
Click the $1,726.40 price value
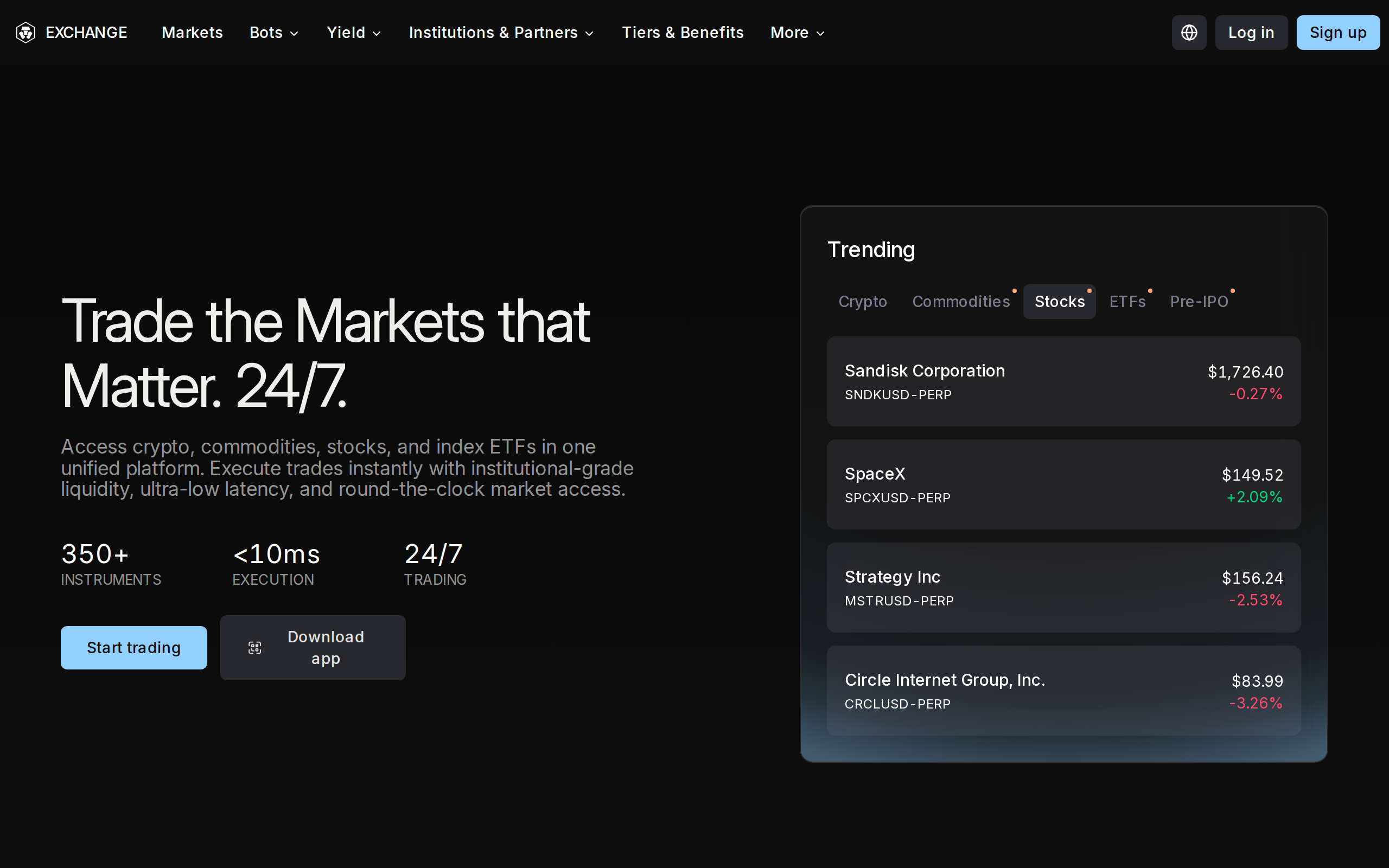pyautogui.click(x=1246, y=372)
